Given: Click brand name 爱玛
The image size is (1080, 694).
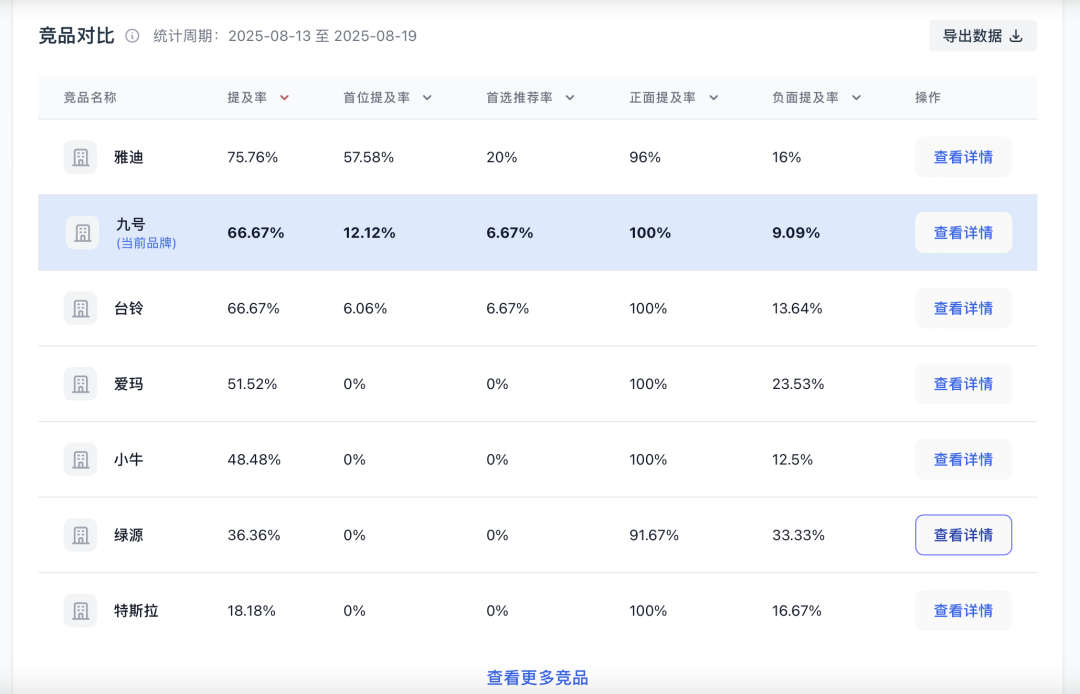Looking at the screenshot, I should (129, 384).
